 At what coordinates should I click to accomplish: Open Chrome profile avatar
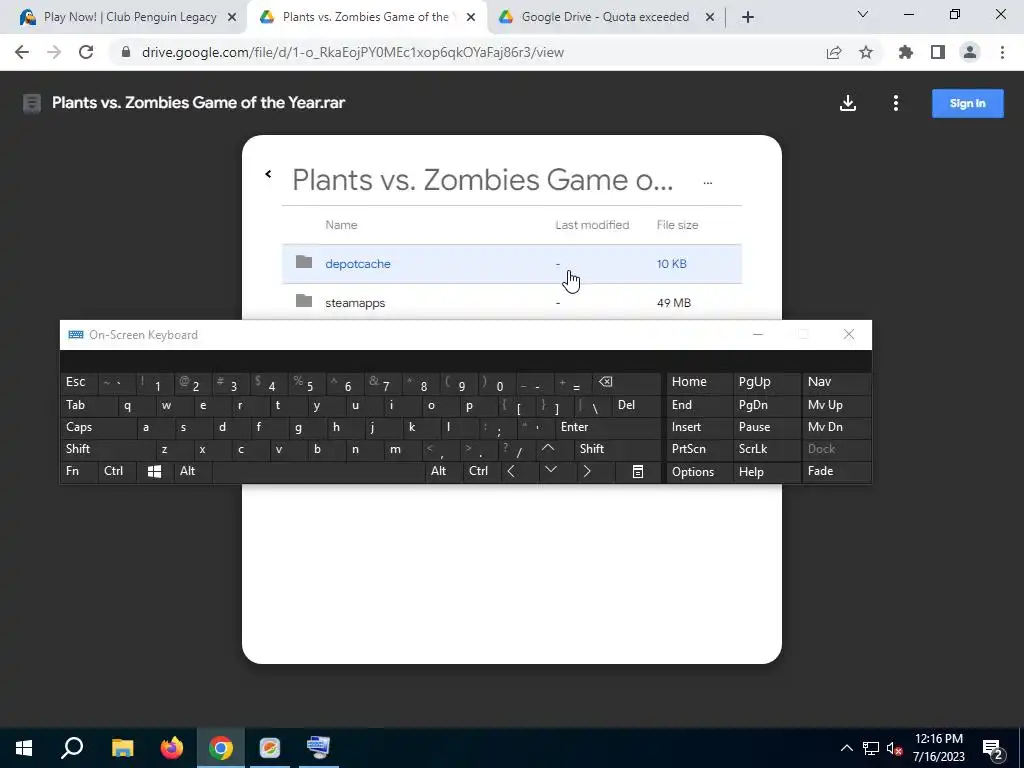(x=970, y=52)
